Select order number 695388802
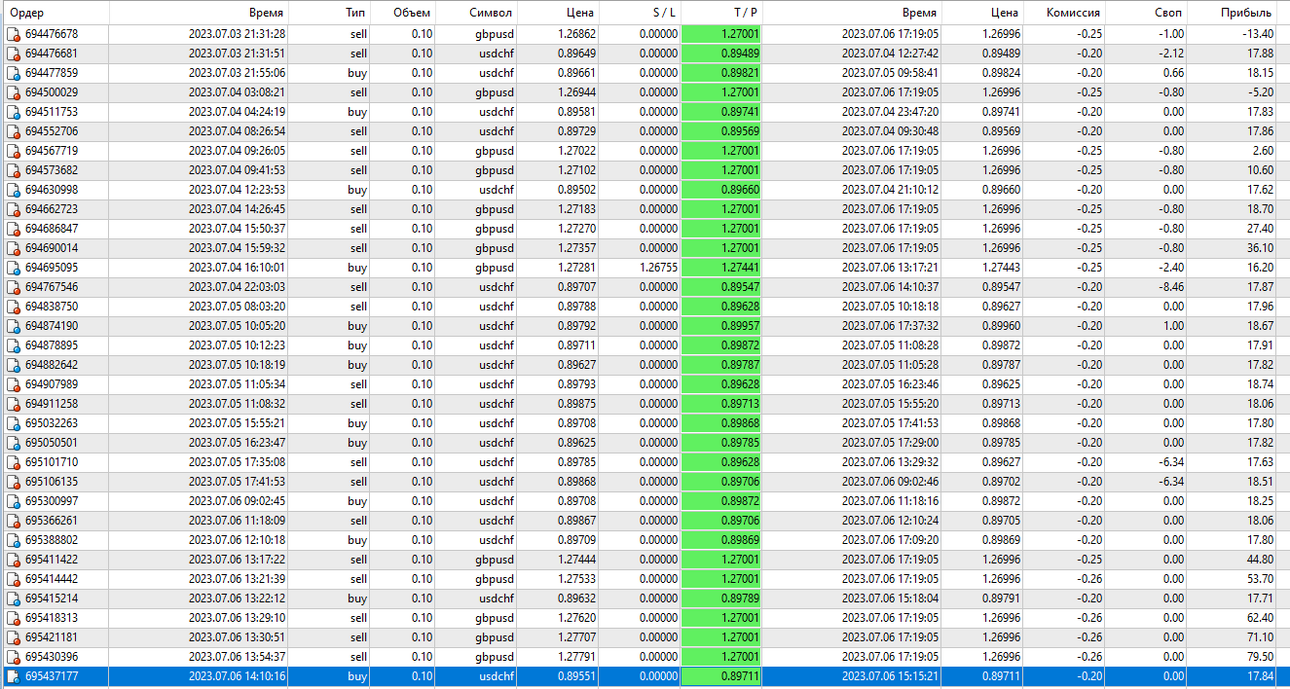Viewport: 1290px width, 689px height. 52,540
